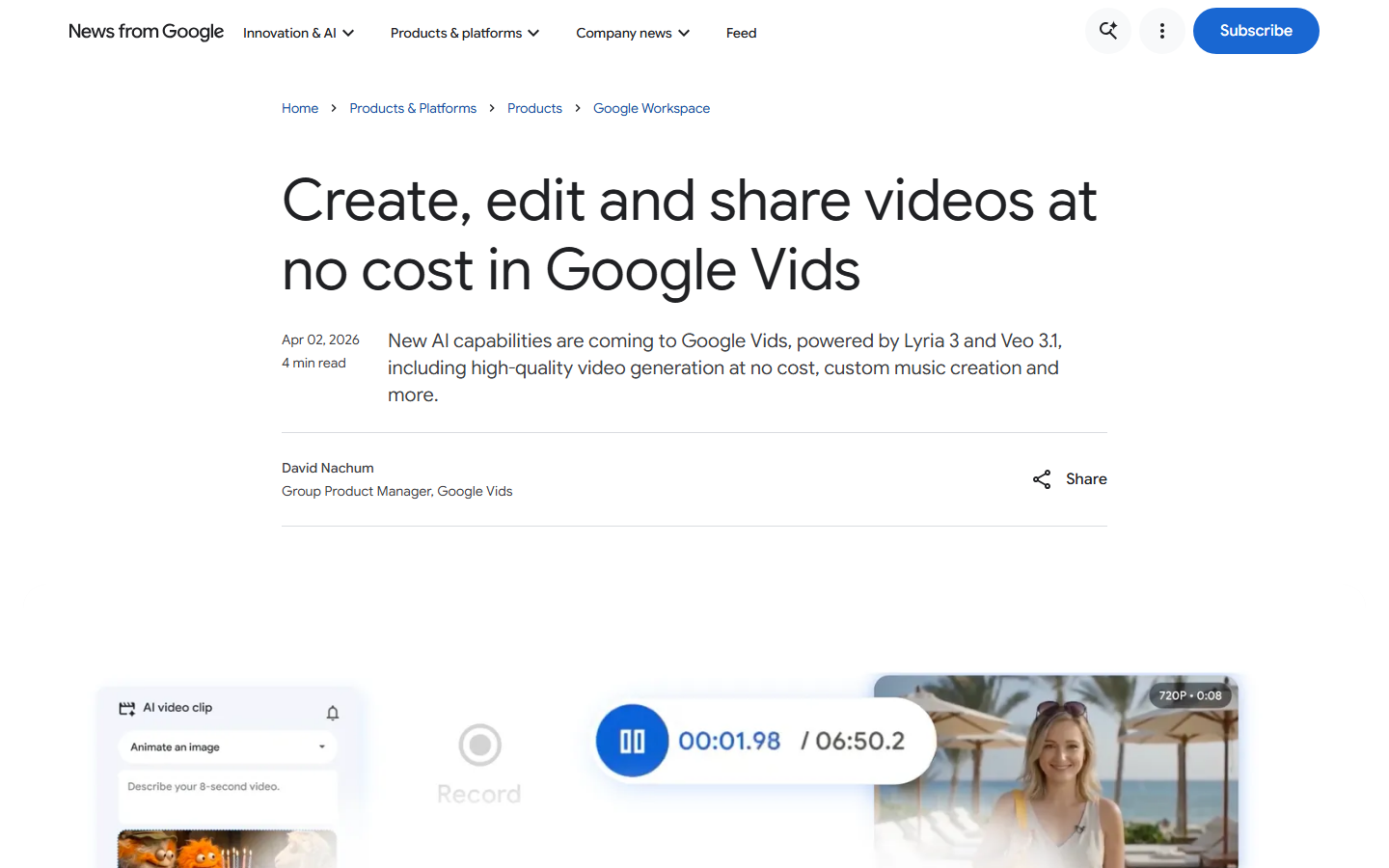The width and height of the screenshot is (1389, 868).
Task: Open the three-dot more options menu
Action: 1162,31
